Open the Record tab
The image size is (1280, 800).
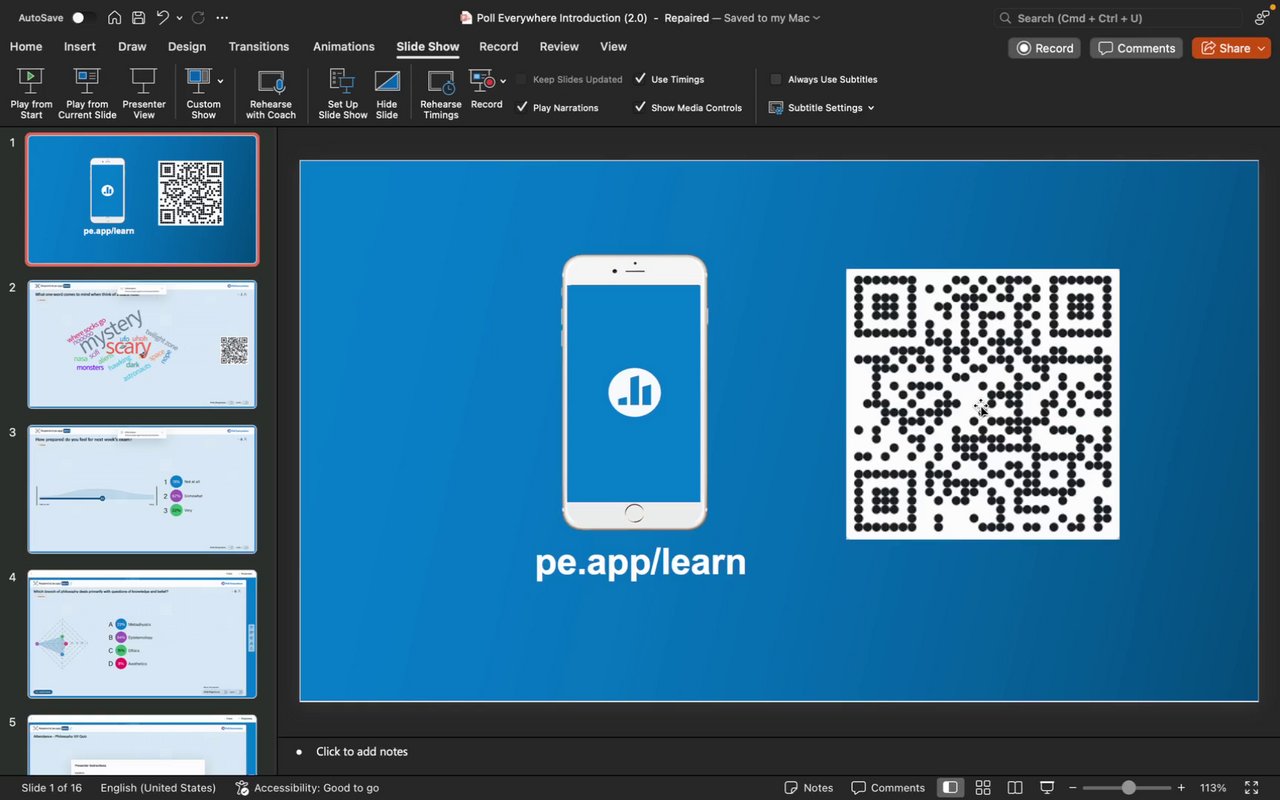point(499,47)
